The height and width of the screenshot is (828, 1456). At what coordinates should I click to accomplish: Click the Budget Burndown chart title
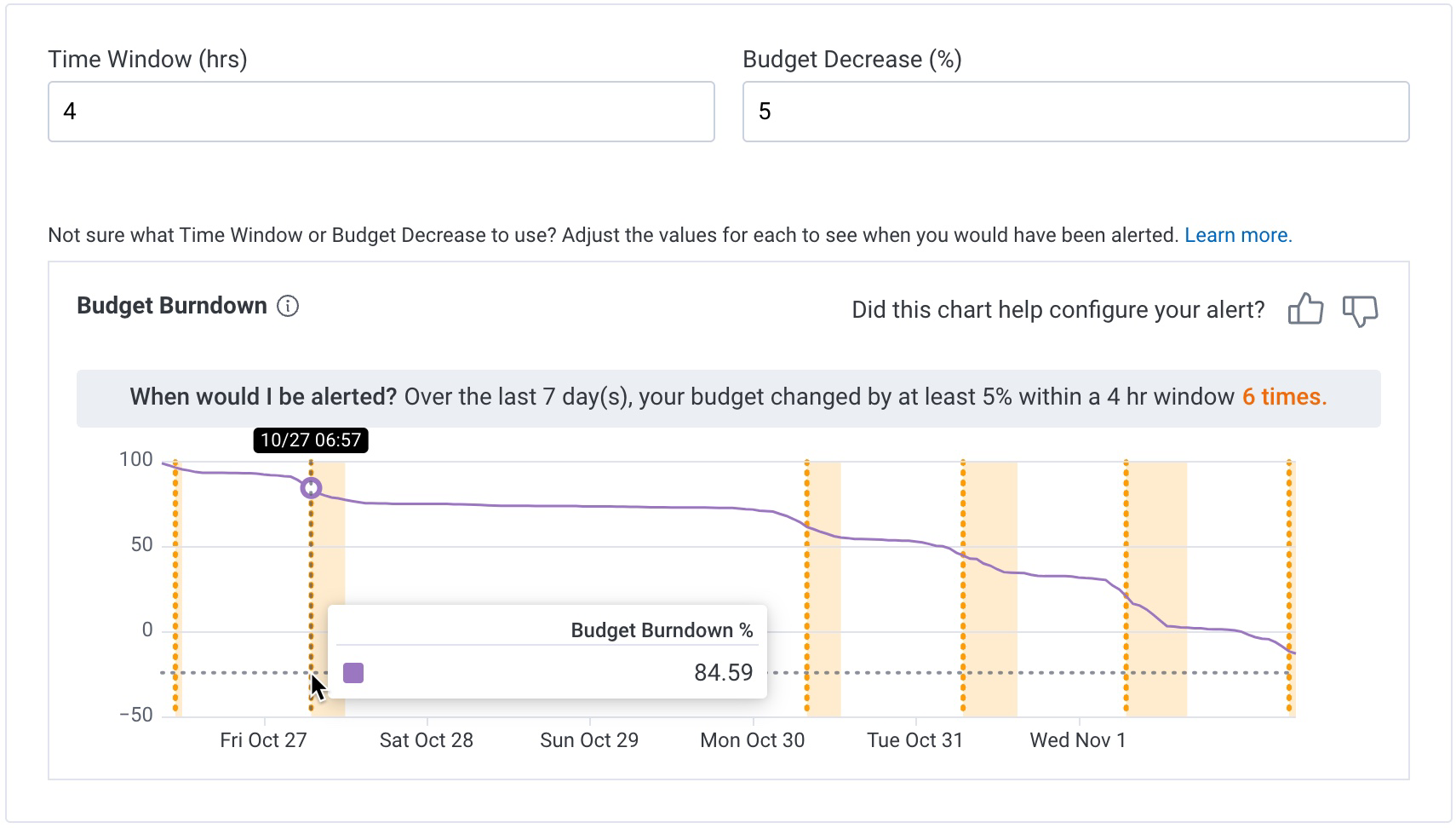[x=172, y=306]
